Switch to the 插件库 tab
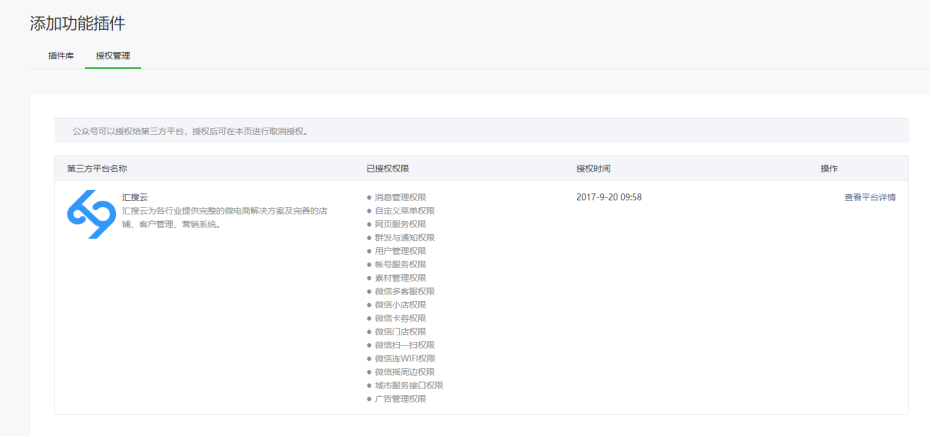Screen dimensions: 931x437 pyautogui.click(x=61, y=56)
